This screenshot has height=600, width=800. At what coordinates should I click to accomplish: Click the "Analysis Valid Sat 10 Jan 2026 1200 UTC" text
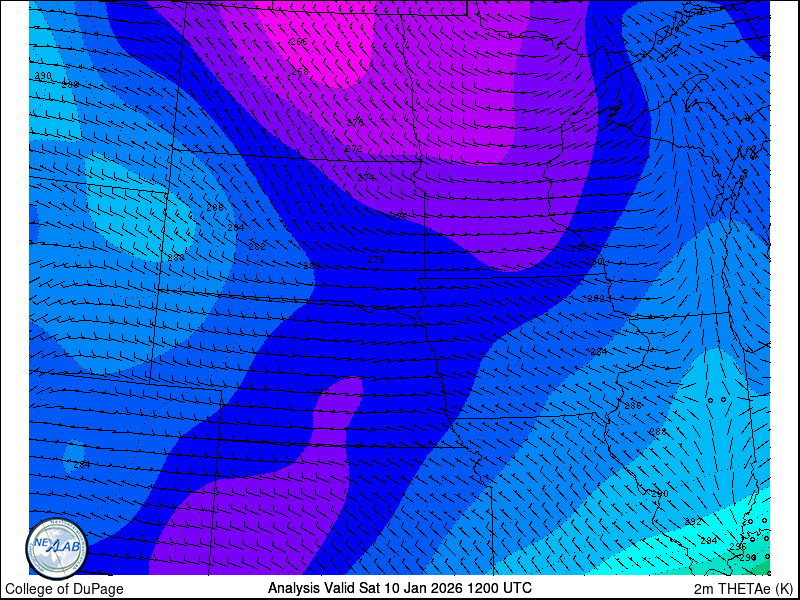[400, 587]
